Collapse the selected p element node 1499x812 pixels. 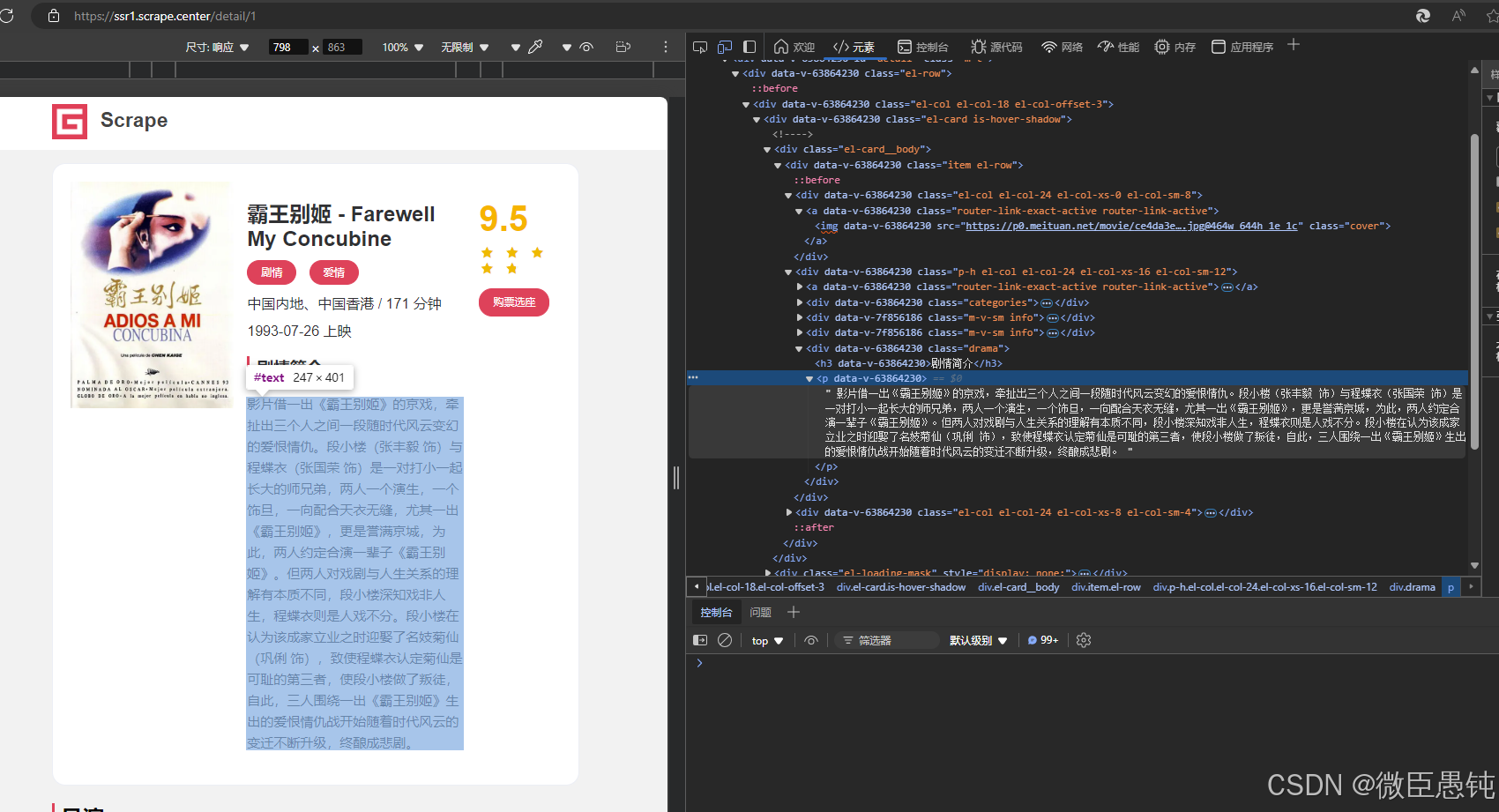click(809, 377)
